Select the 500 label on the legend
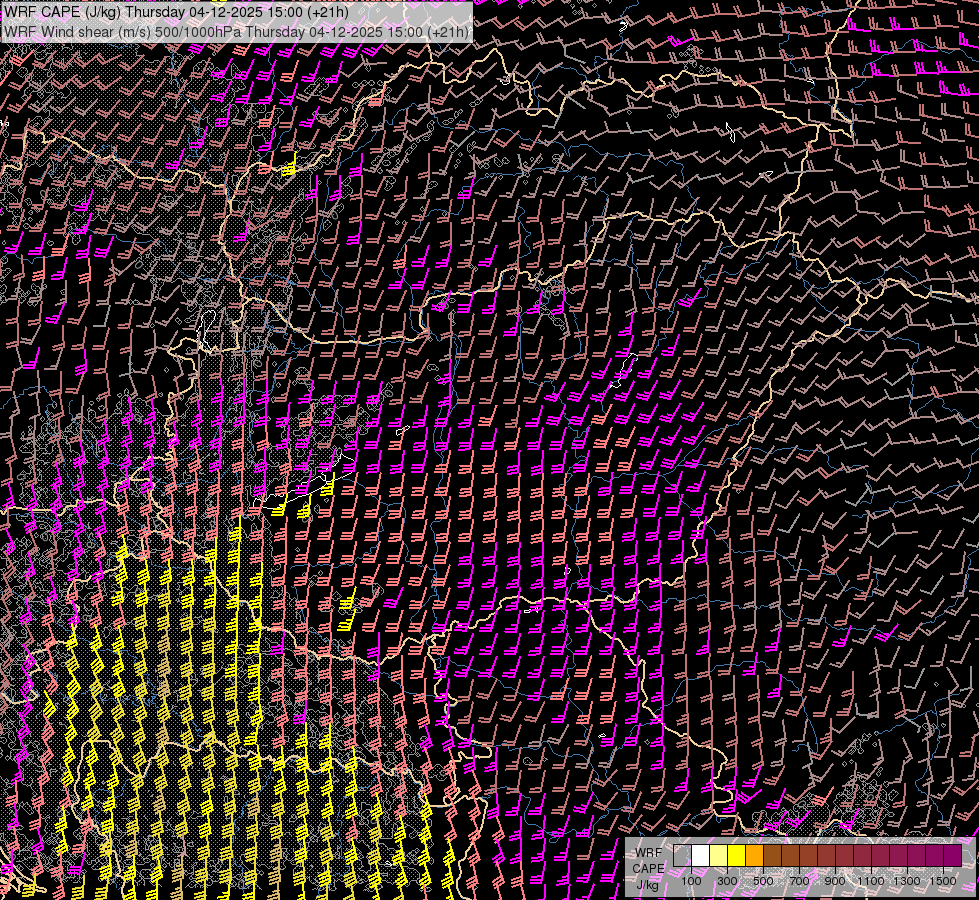Screen dimensions: 979x900 [x=763, y=881]
